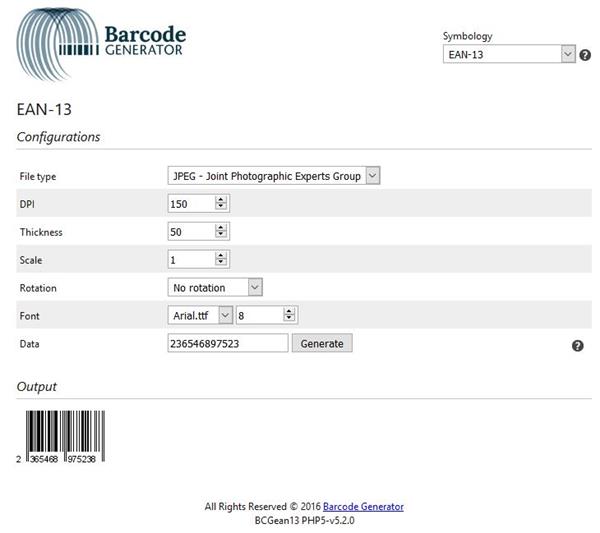The height and width of the screenshot is (533, 600).
Task: Click the Rotation label
Action: point(38,288)
